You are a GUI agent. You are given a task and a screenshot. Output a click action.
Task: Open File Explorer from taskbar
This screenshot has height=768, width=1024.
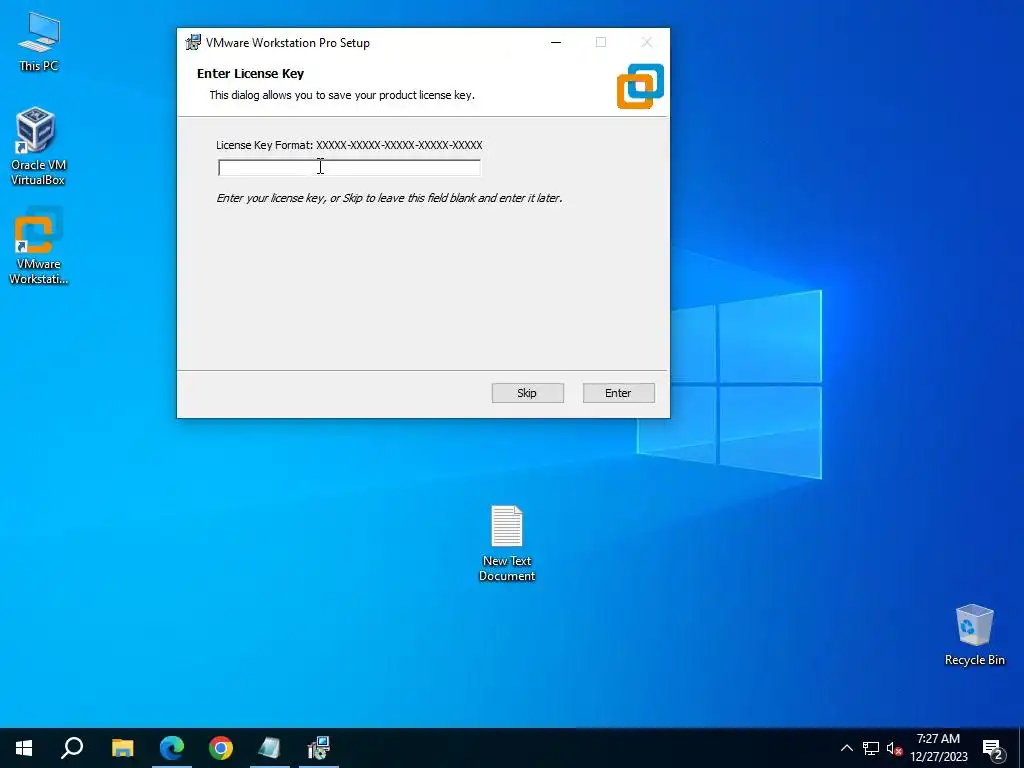(x=122, y=748)
